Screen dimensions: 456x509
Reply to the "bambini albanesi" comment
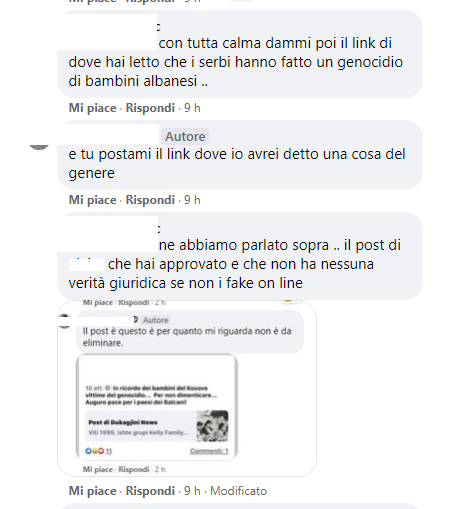tap(150, 108)
